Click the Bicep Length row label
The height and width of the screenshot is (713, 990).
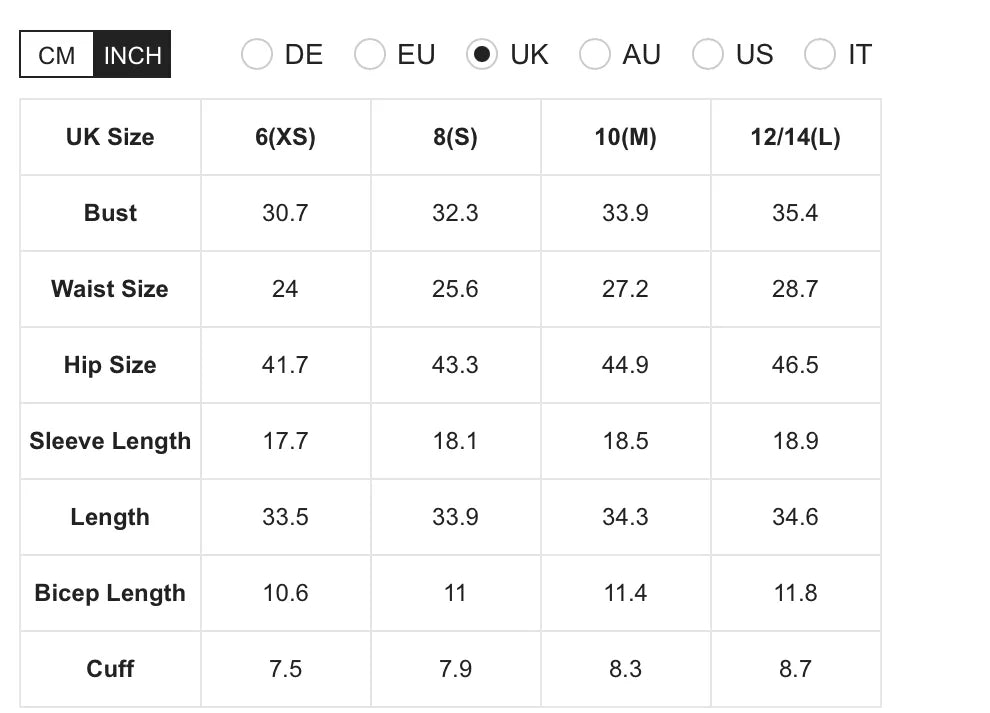click(x=110, y=593)
